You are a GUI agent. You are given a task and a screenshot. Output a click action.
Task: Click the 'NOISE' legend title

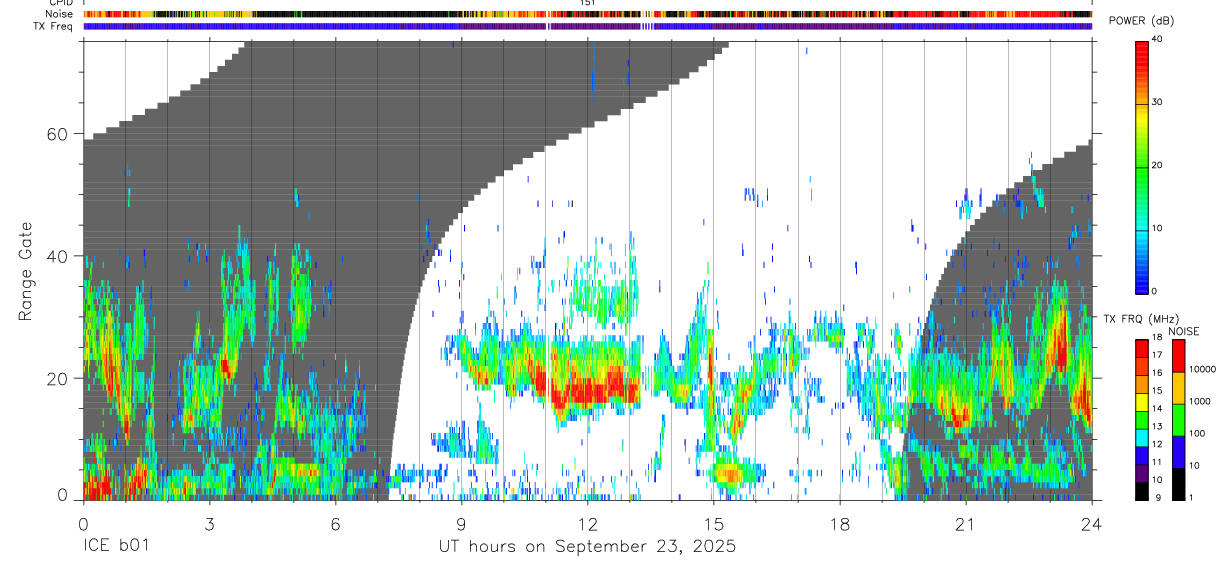[x=1185, y=331]
